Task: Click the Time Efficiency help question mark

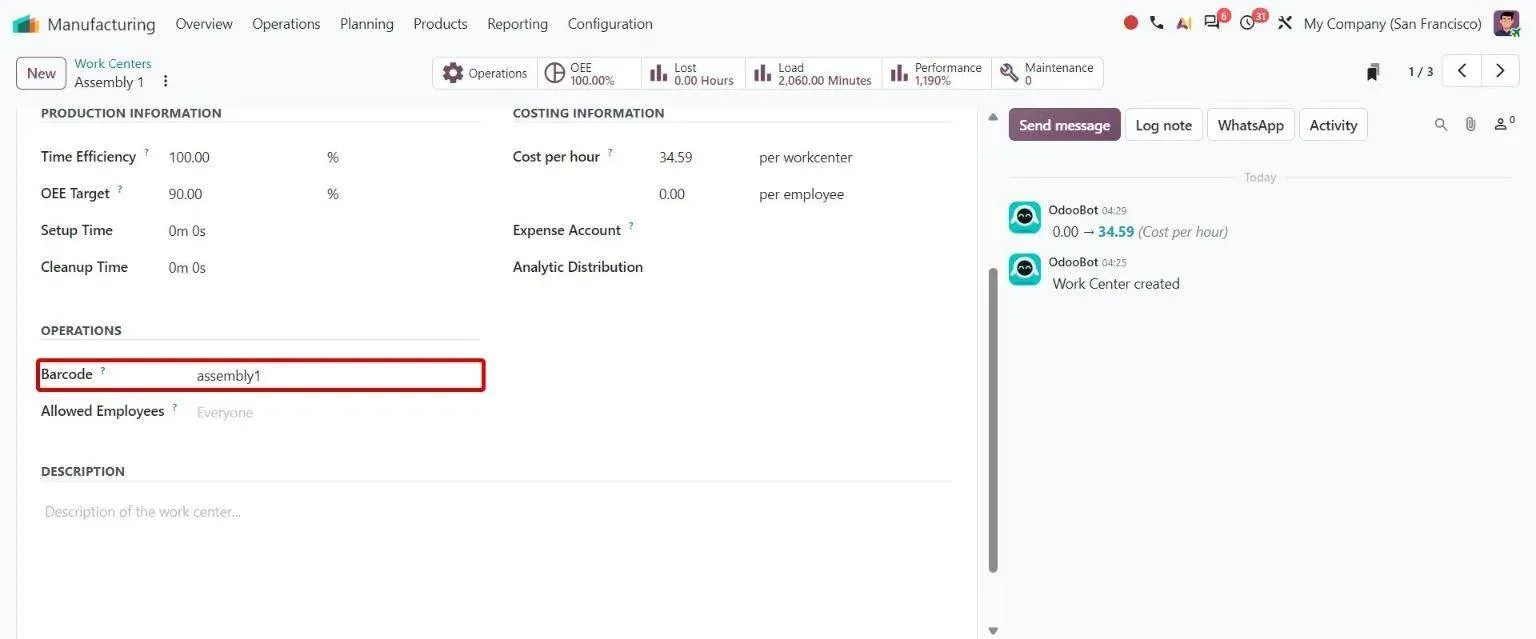Action: coord(146,153)
